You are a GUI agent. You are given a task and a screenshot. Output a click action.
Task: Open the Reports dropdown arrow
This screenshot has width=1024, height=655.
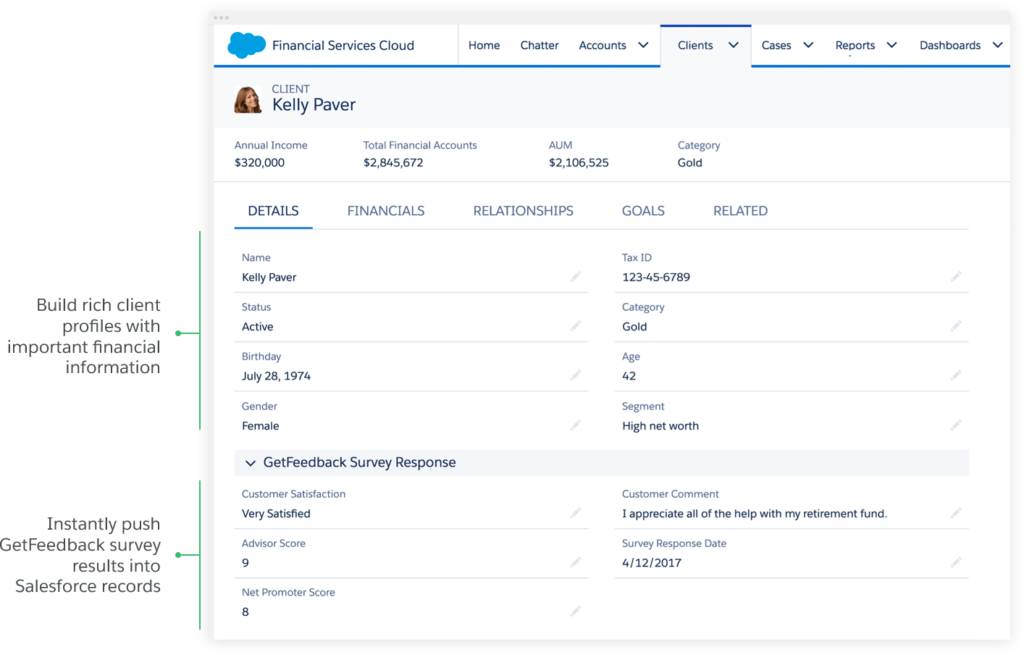tap(891, 45)
